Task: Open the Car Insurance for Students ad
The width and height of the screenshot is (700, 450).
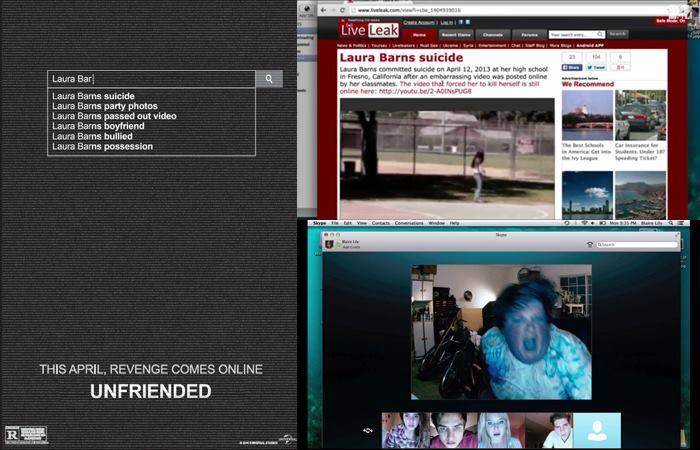Action: point(640,126)
